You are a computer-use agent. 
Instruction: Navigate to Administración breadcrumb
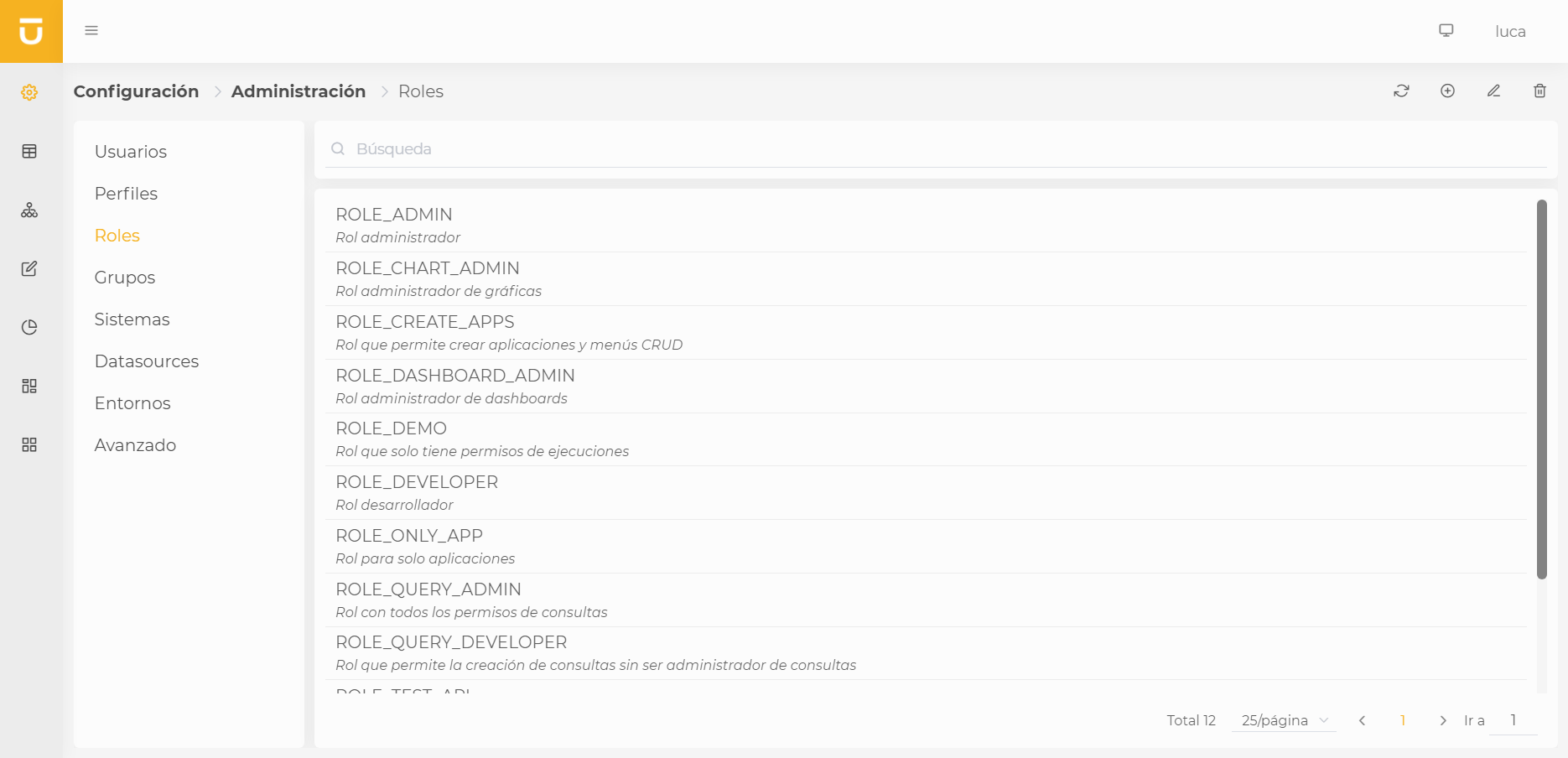[x=299, y=91]
